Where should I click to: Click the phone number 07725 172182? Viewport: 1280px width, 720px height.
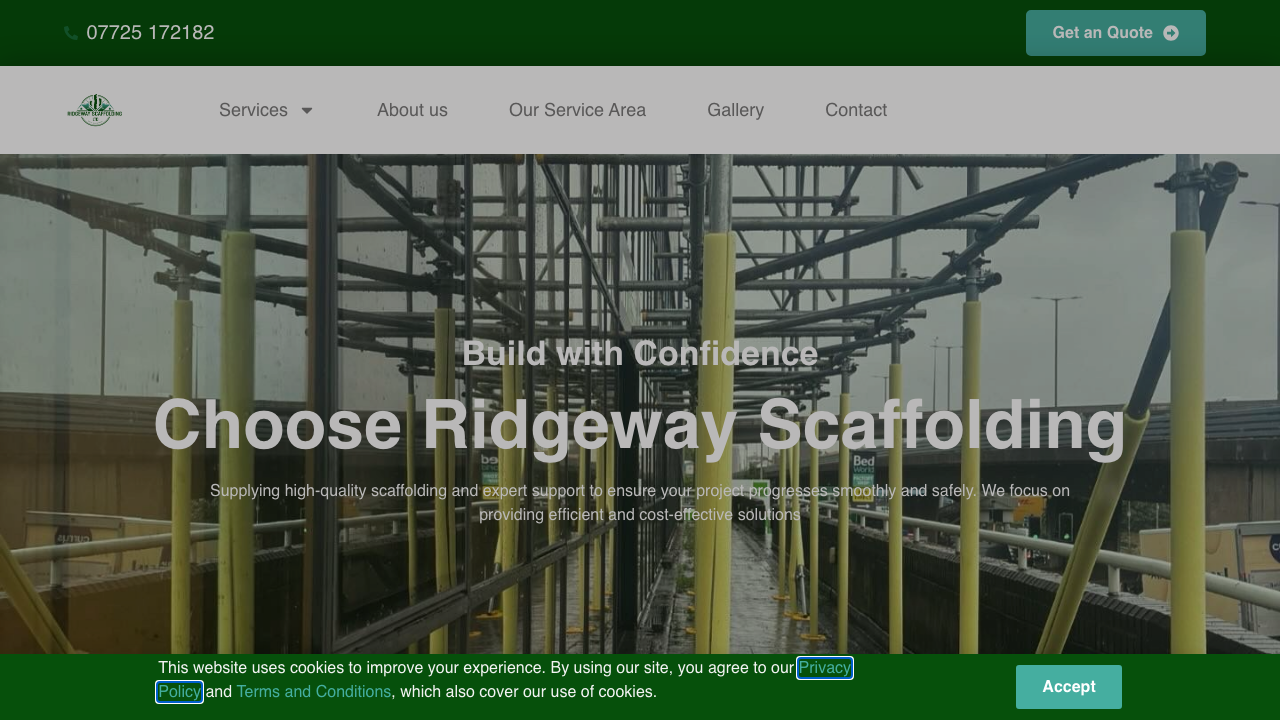(150, 32)
